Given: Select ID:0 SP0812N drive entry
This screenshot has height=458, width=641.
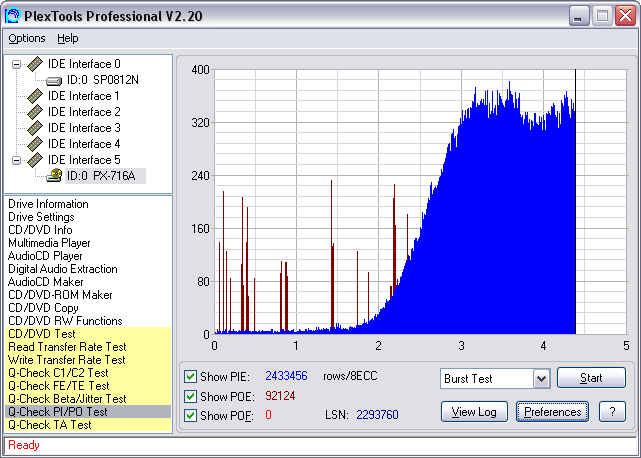Looking at the screenshot, I should [103, 80].
